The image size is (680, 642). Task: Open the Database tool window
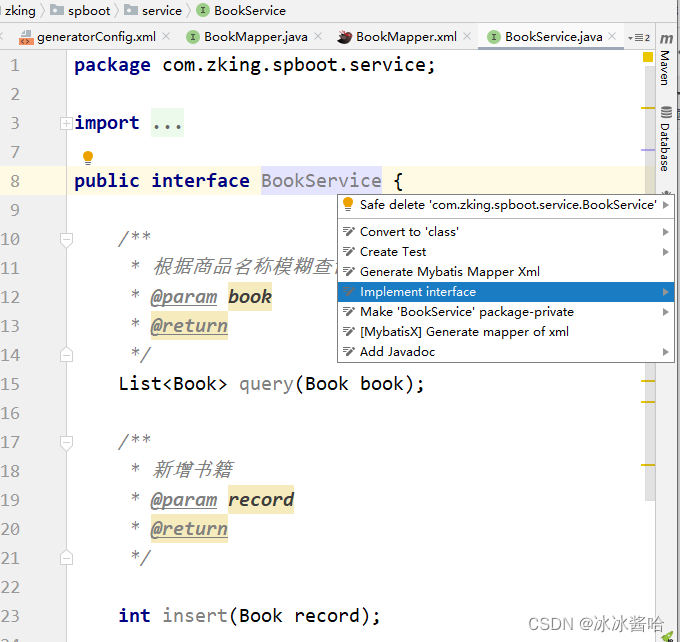tap(666, 138)
